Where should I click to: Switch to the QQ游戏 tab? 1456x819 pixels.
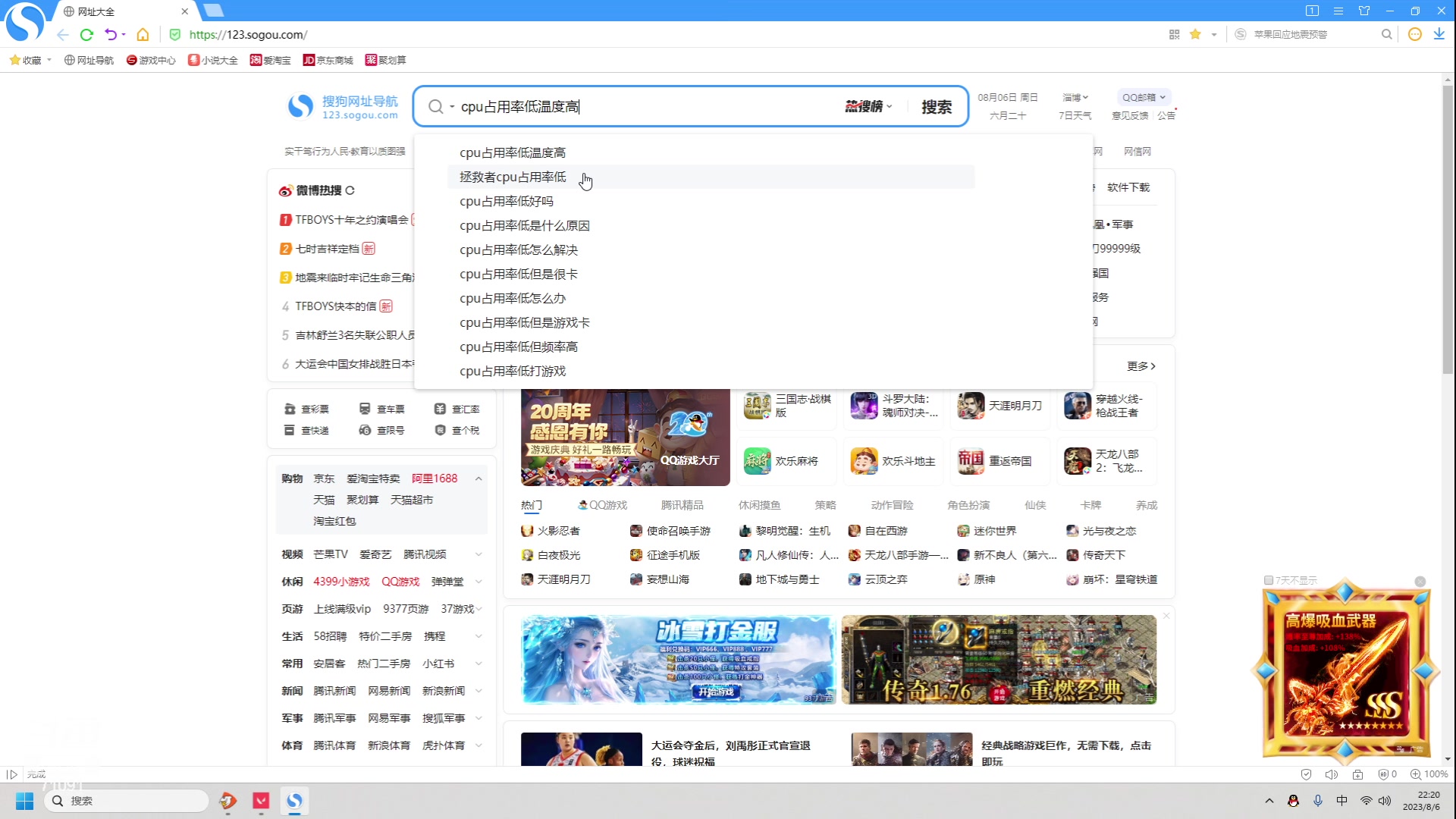[x=603, y=505]
